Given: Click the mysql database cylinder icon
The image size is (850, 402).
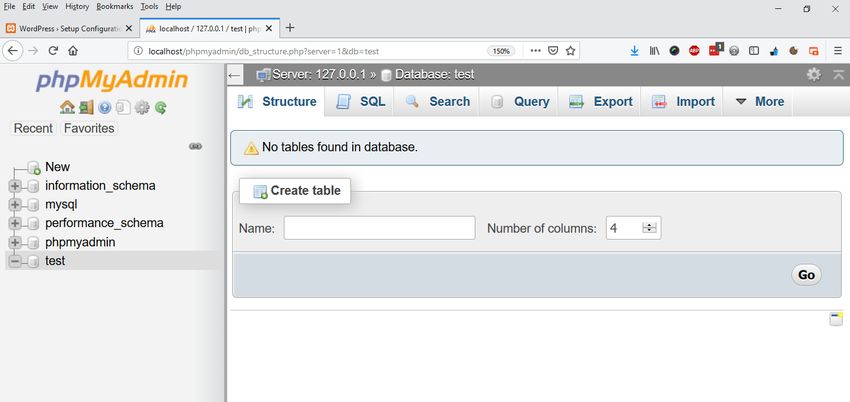Looking at the screenshot, I should pyautogui.click(x=34, y=205).
